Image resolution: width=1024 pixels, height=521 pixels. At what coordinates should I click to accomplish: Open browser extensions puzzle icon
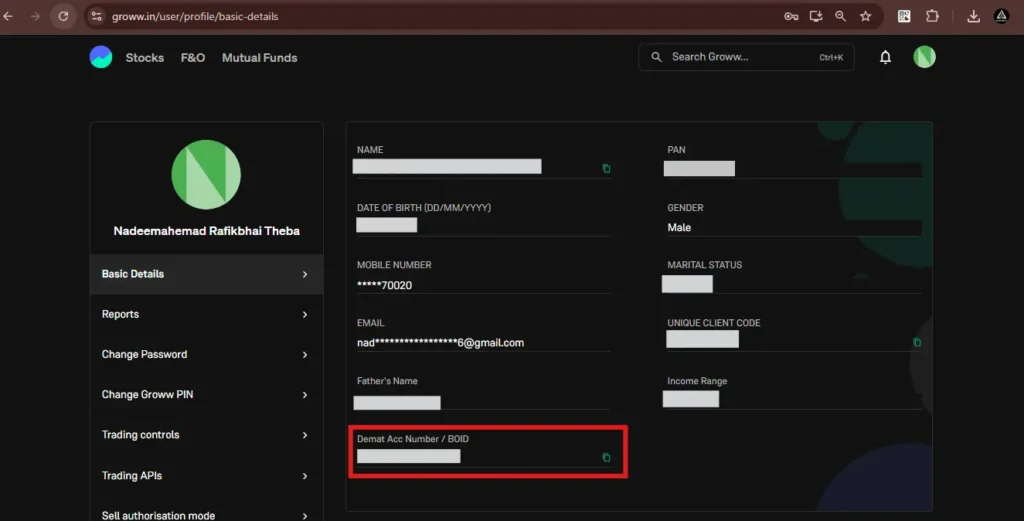[932, 16]
